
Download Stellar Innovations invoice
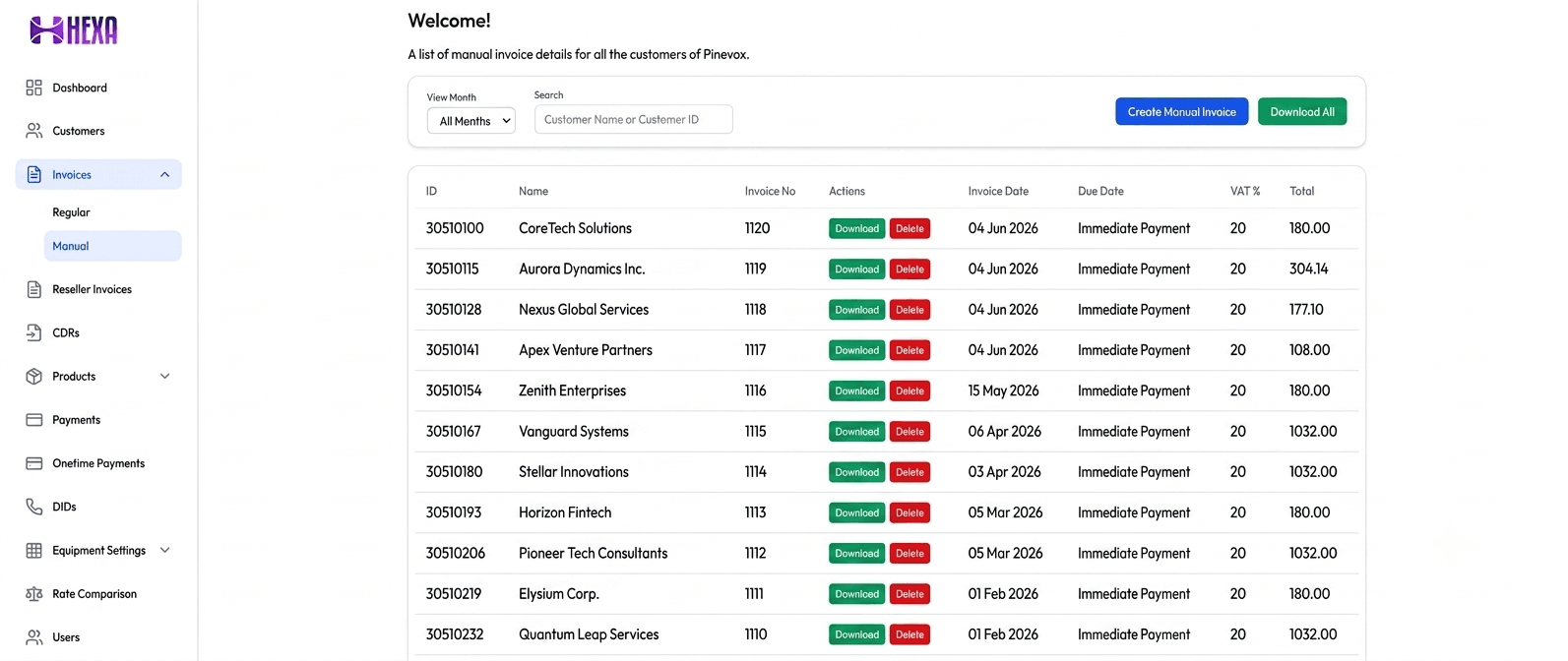[856, 472]
